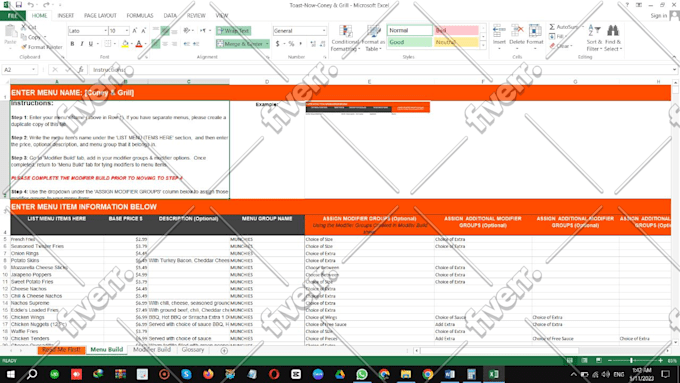Switch to the INSERT ribbon tab
Viewport: 680px width, 383px height.
coord(65,16)
